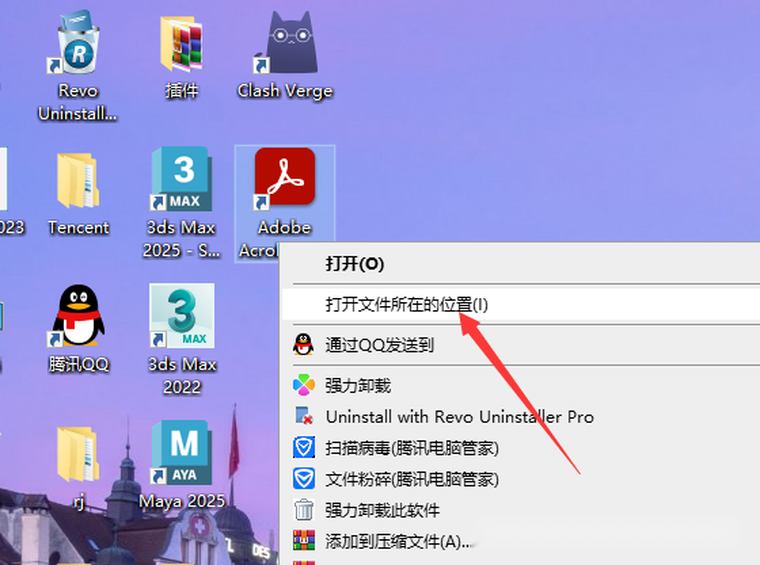
Task: Select the rj folder icon
Action: click(x=78, y=455)
